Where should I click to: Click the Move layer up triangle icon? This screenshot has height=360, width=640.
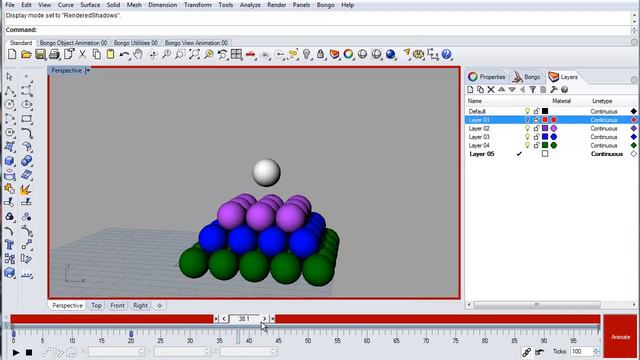[502, 89]
